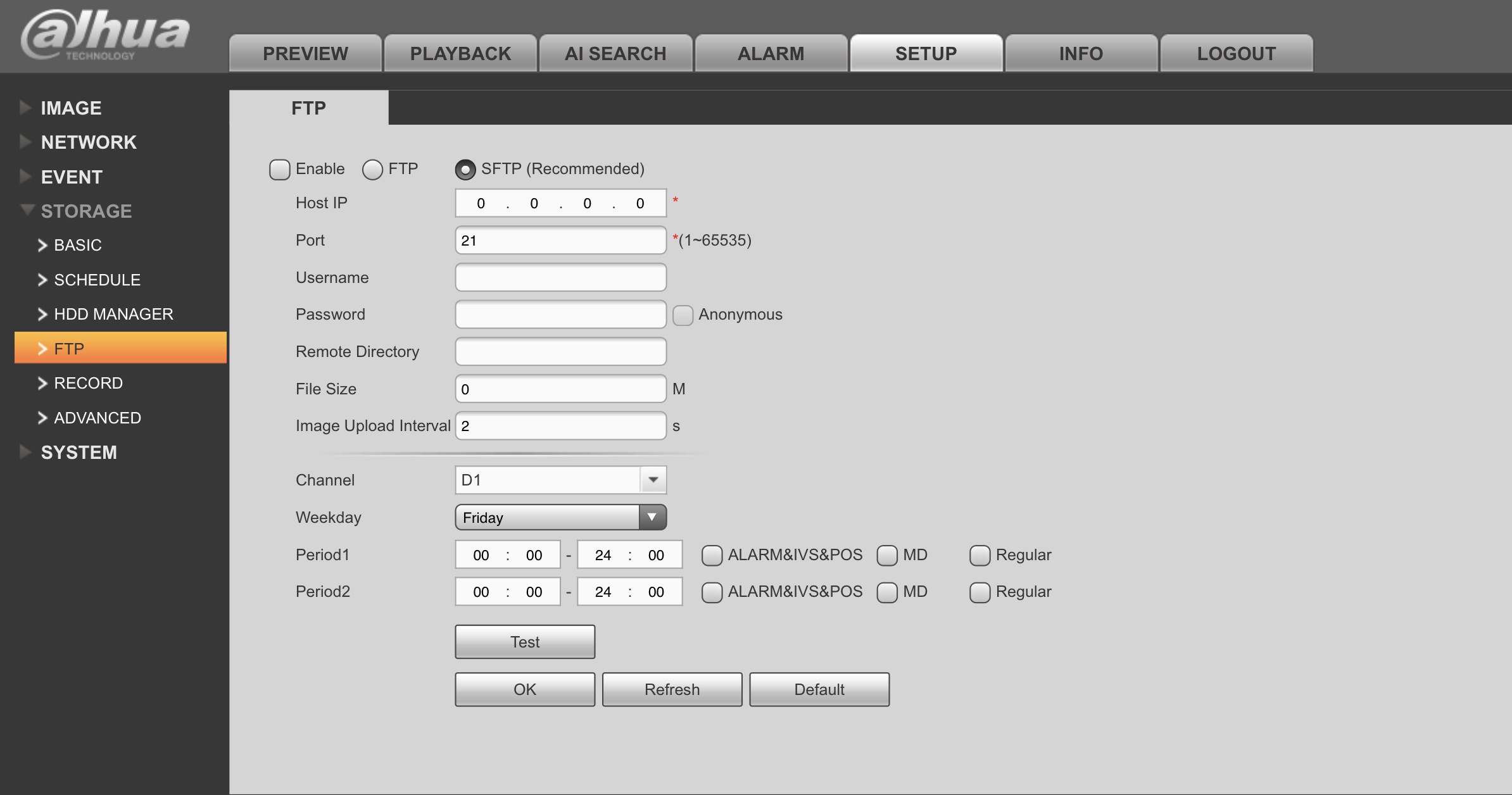Open the HDD MANAGER page
The height and width of the screenshot is (795, 1512).
[x=113, y=314]
